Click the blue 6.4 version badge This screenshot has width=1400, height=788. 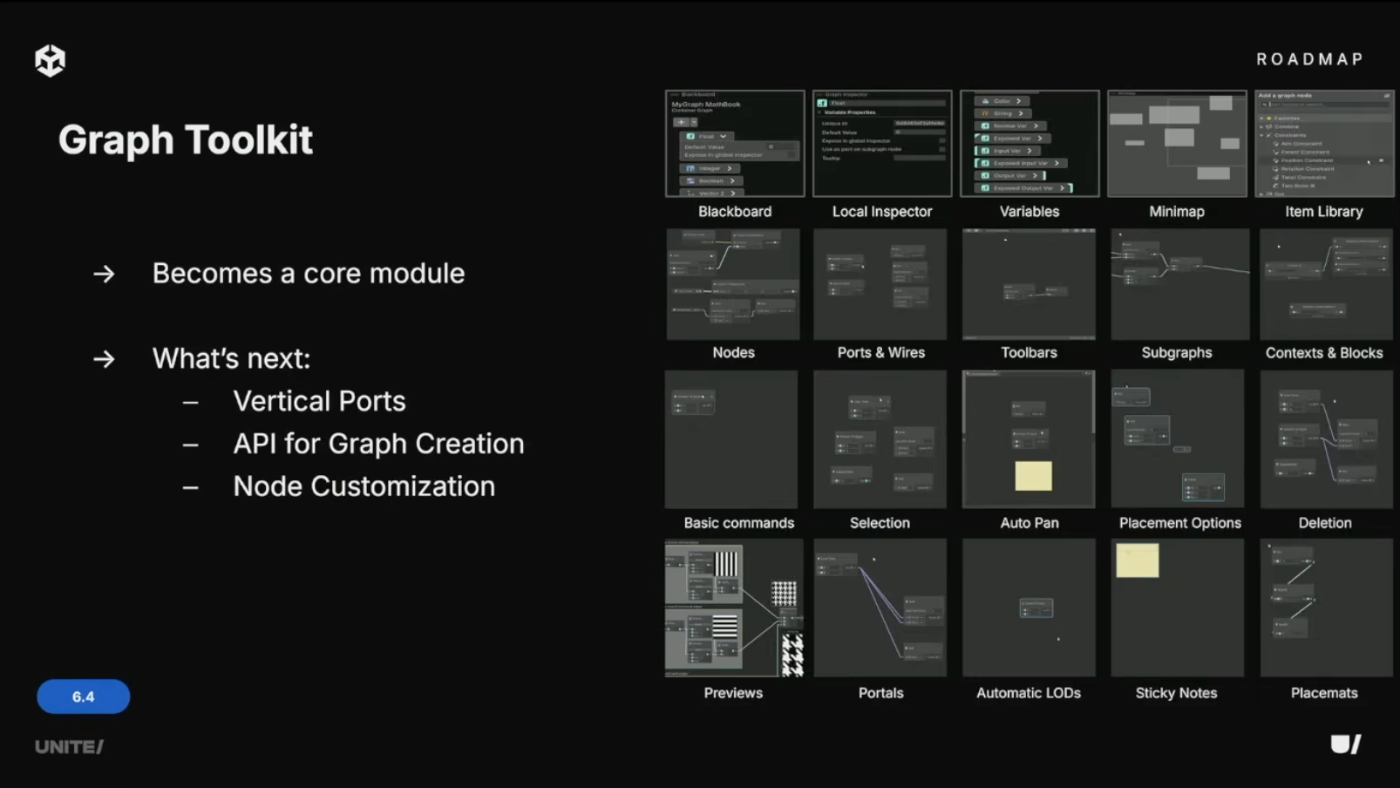tap(83, 696)
